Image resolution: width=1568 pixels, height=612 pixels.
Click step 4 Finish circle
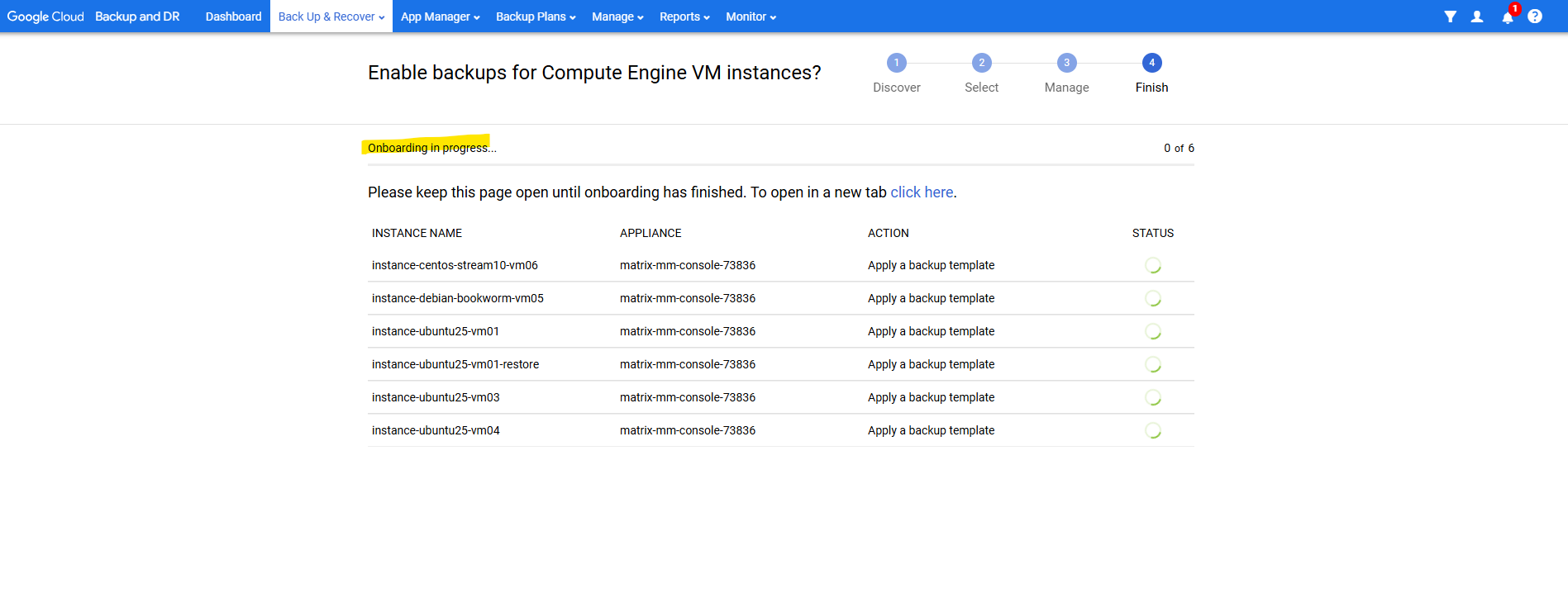pyautogui.click(x=1151, y=63)
